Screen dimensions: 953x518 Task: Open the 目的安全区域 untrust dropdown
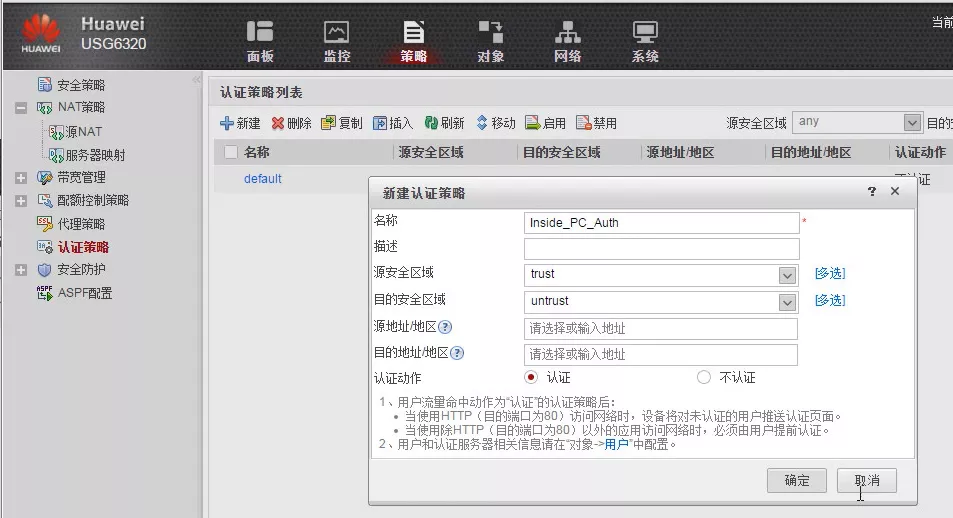click(787, 302)
